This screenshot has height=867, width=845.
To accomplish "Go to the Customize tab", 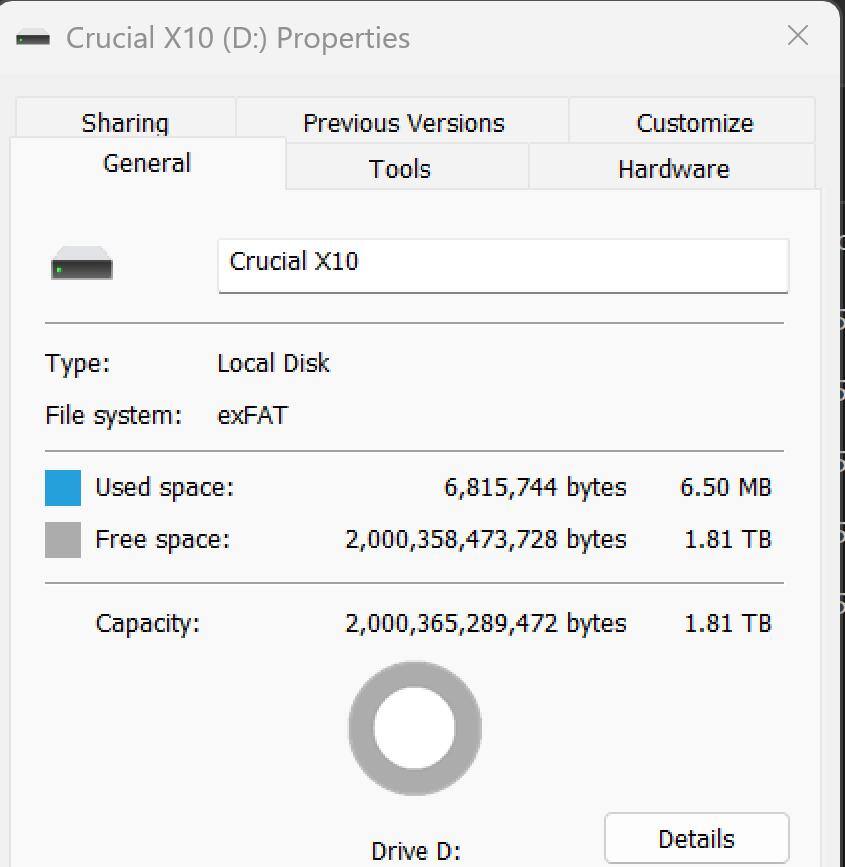I will point(694,122).
